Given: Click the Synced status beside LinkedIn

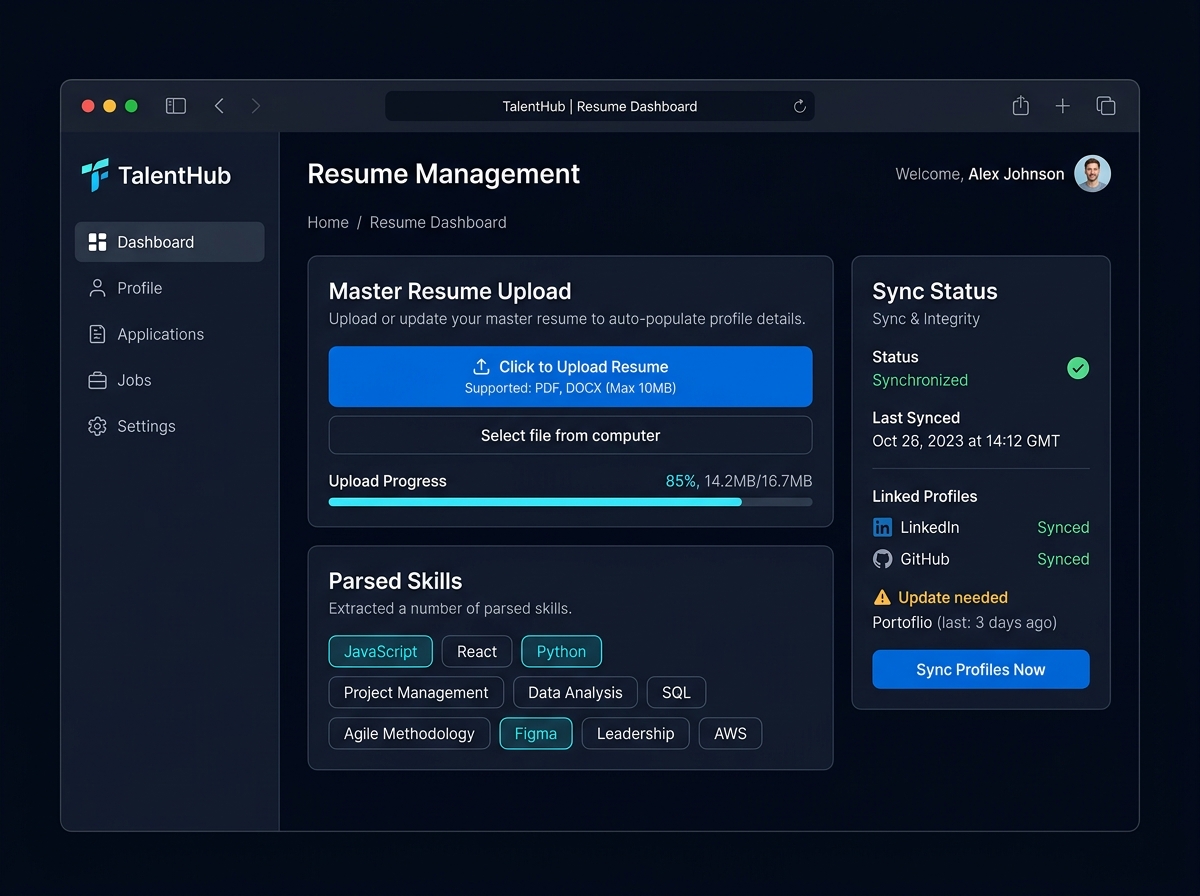Looking at the screenshot, I should coord(1063,527).
